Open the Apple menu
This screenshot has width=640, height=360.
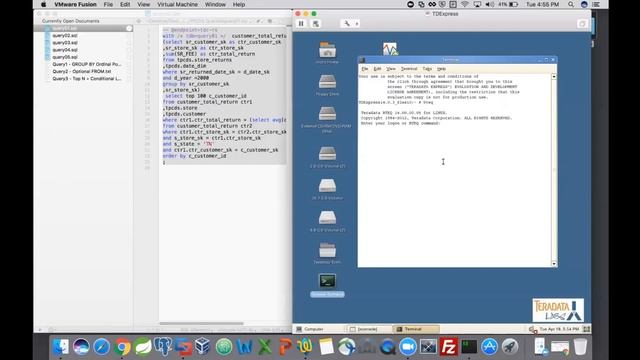pyautogui.click(x=44, y=4)
